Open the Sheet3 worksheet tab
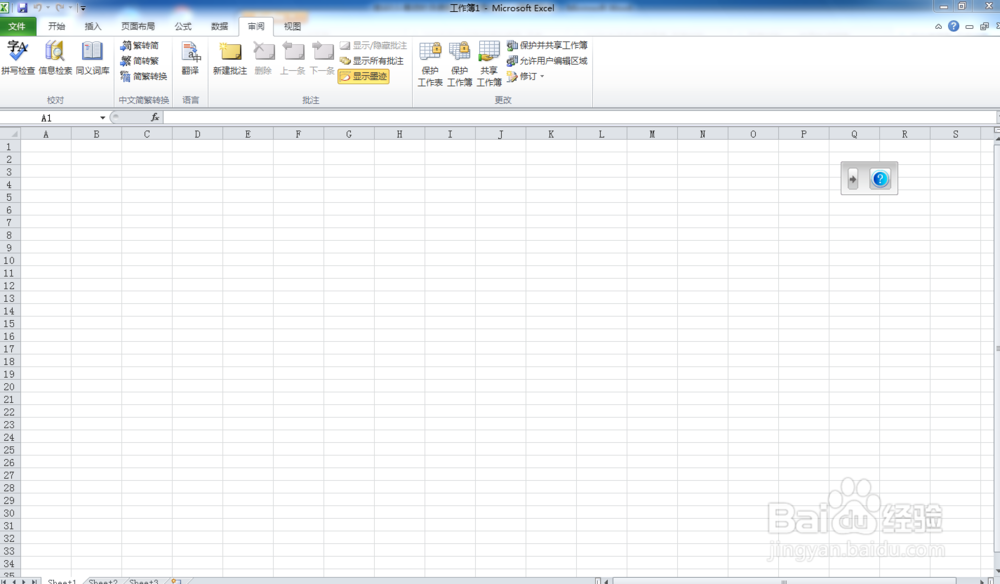The width and height of the screenshot is (1000, 584). click(x=143, y=581)
